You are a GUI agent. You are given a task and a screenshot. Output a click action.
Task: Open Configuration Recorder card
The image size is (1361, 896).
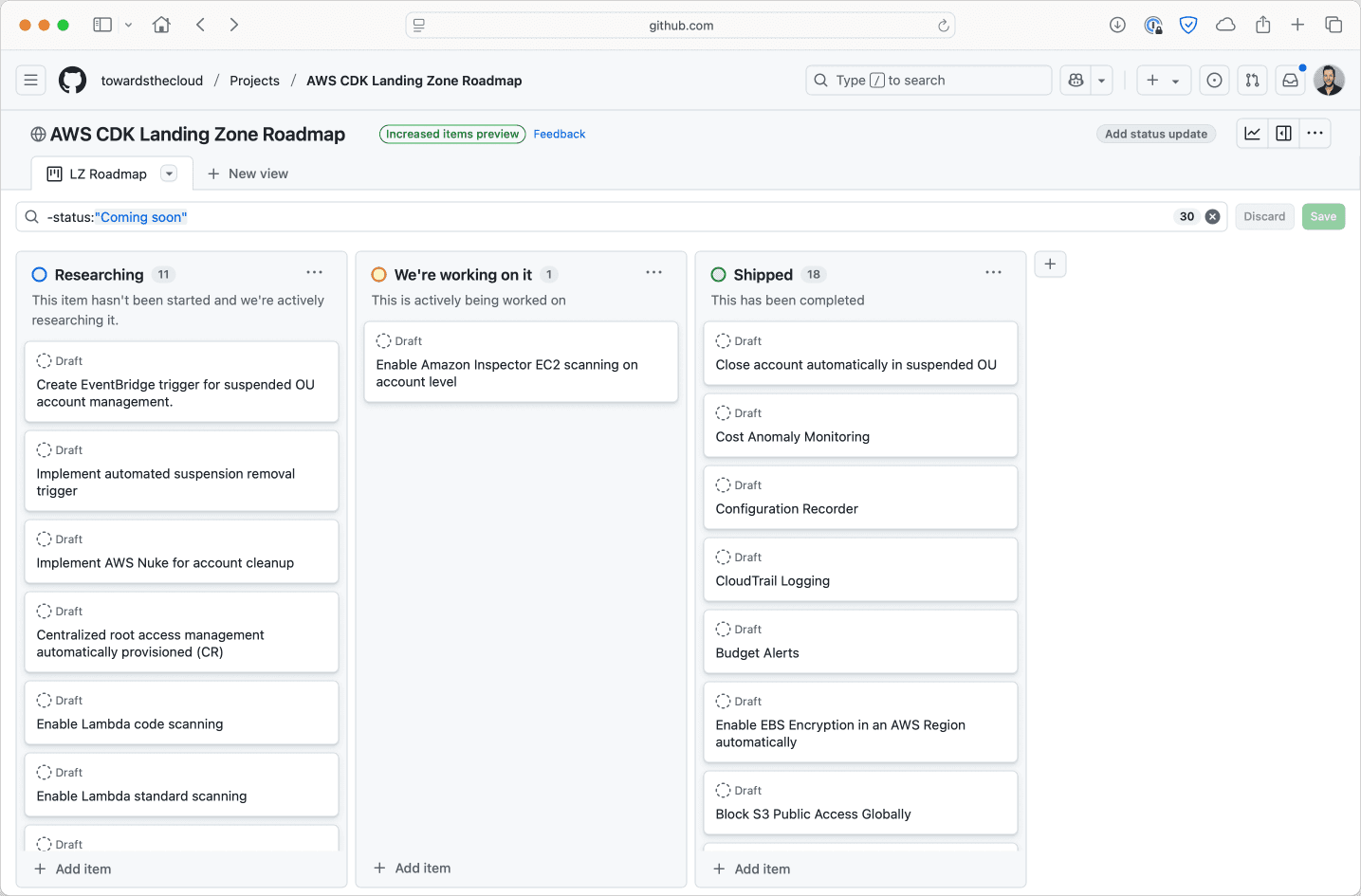click(860, 498)
